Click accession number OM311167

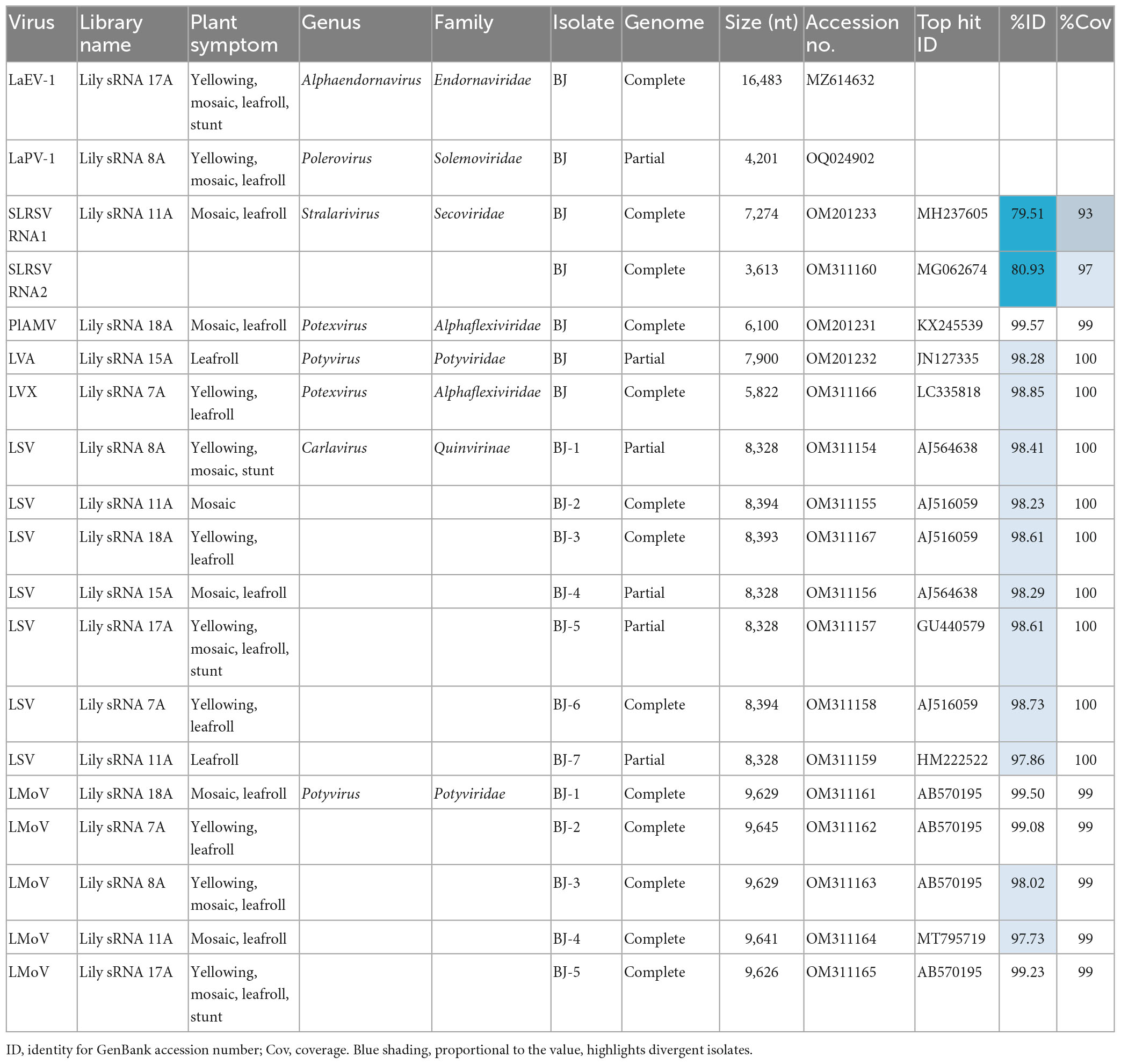point(841,537)
